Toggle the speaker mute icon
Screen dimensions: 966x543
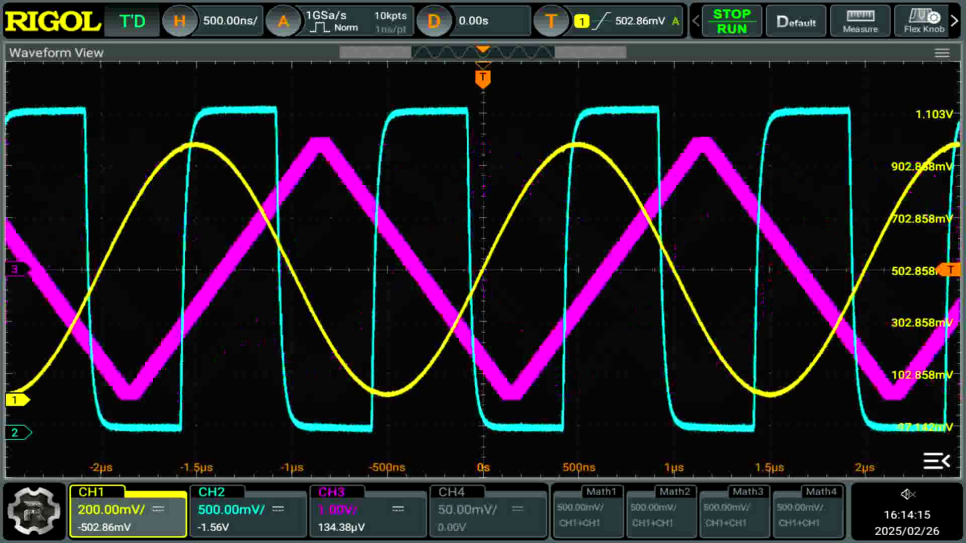pyautogui.click(x=907, y=494)
